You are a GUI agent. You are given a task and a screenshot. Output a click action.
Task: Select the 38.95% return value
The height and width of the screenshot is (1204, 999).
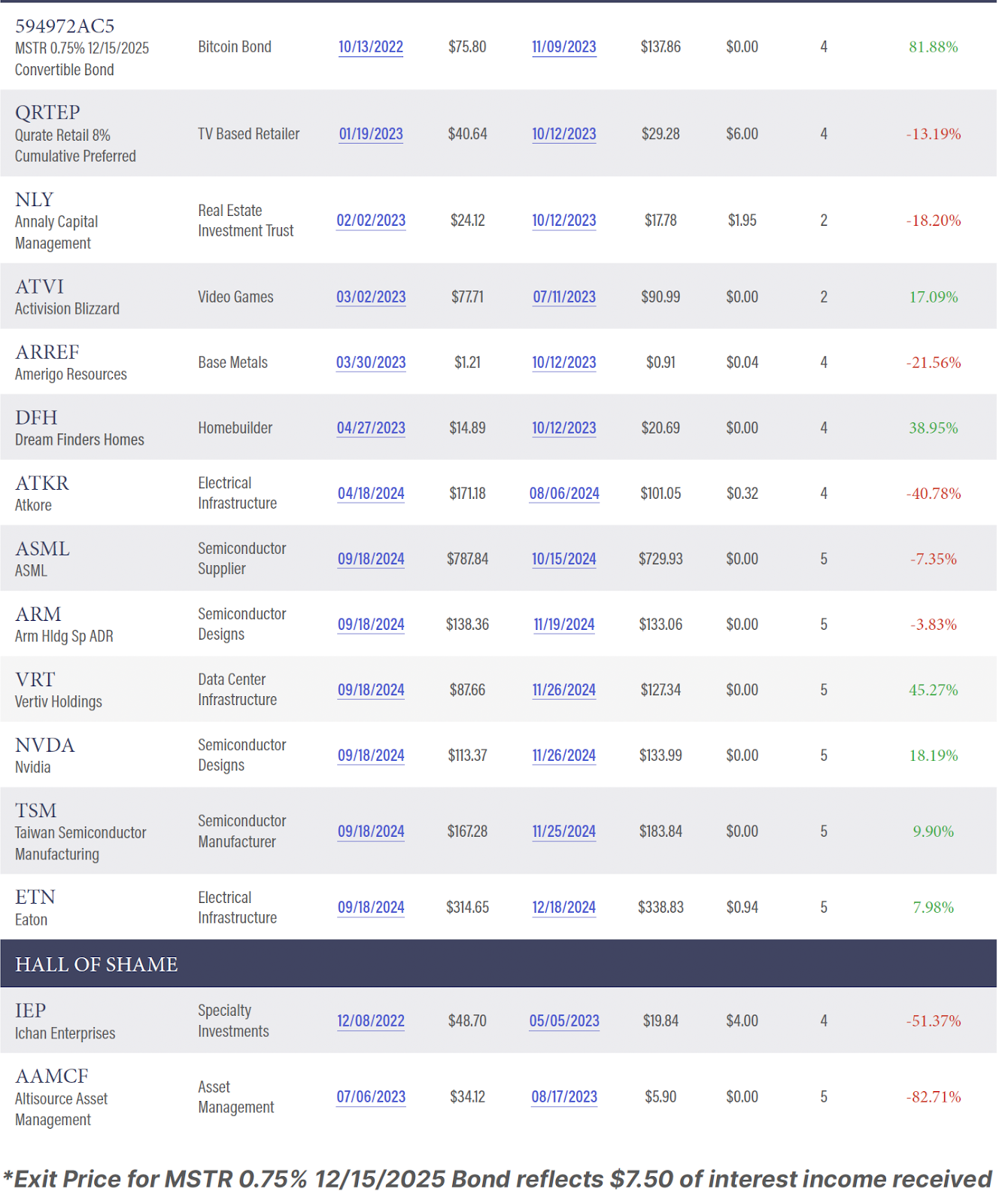tap(934, 428)
